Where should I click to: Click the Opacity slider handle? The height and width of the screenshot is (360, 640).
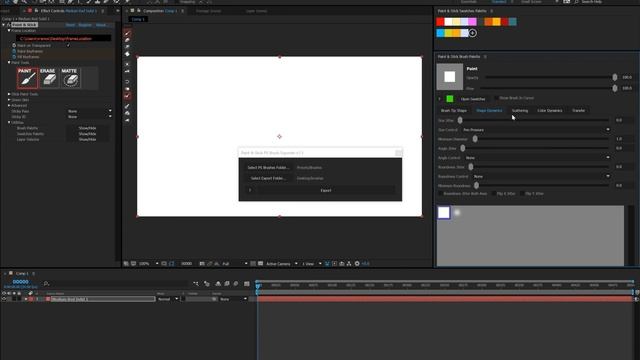(x=615, y=77)
